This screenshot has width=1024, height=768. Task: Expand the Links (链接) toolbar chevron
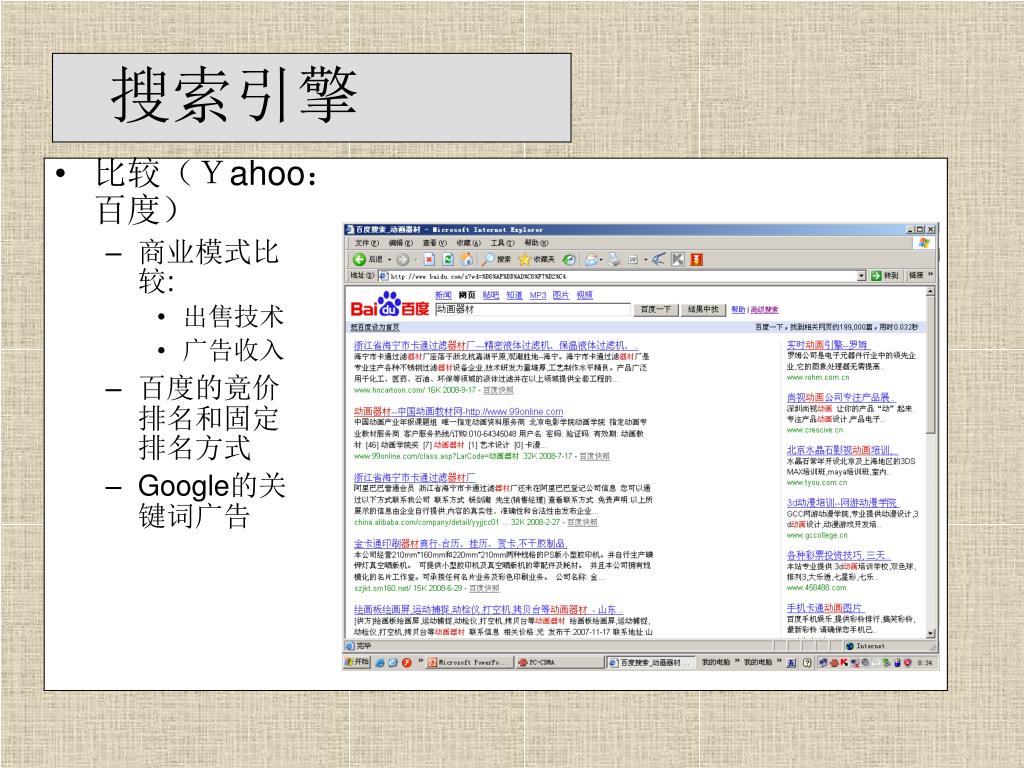931,275
